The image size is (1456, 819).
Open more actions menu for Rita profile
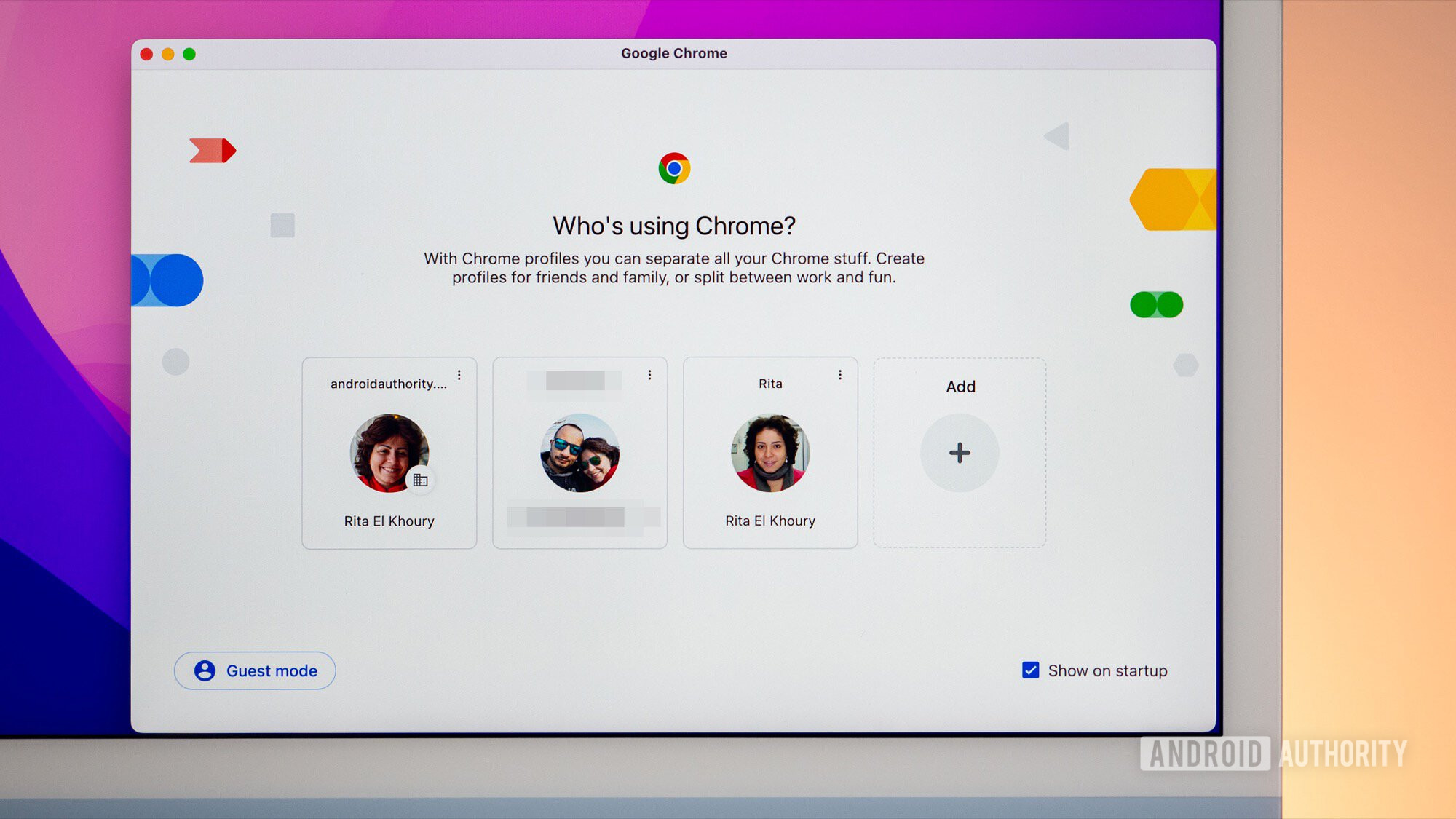(840, 375)
